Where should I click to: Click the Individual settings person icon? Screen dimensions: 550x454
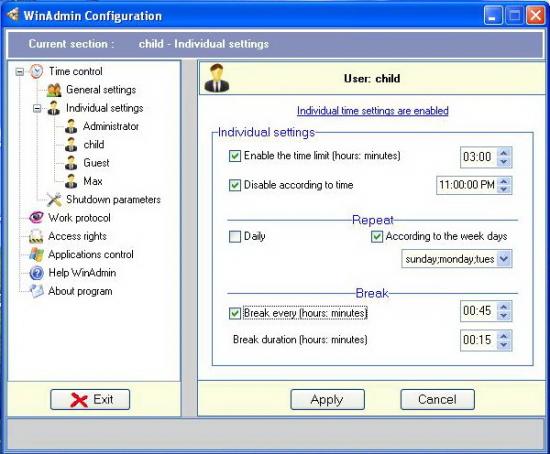point(54,108)
